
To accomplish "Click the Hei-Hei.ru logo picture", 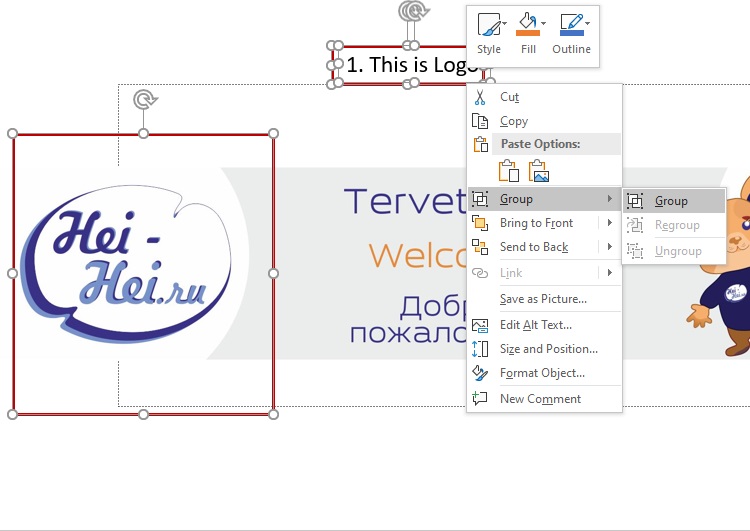I will pos(127,264).
